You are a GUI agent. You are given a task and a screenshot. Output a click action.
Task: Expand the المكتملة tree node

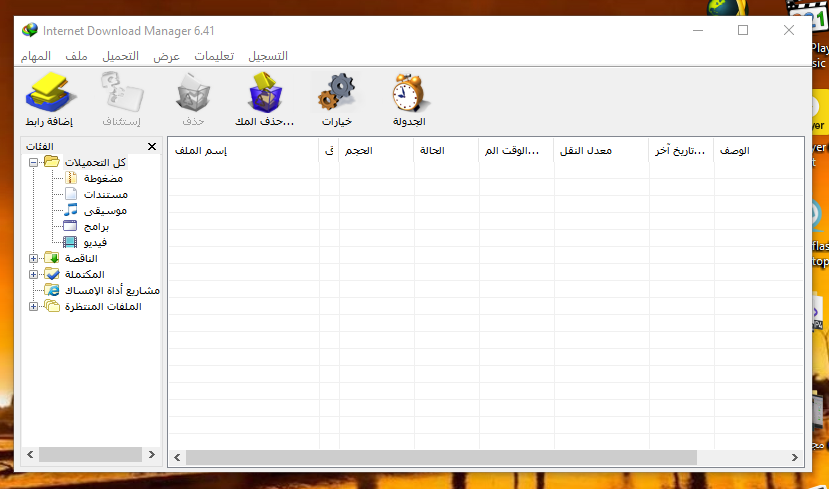(x=33, y=274)
